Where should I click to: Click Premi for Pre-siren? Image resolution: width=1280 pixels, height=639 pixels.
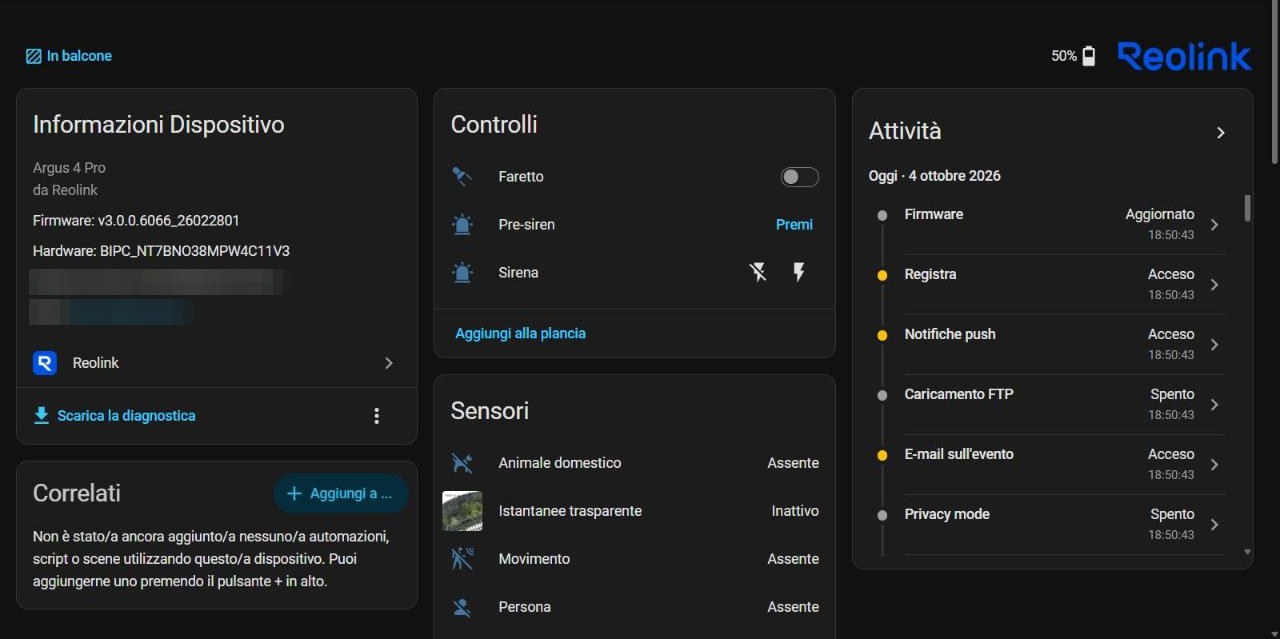(794, 225)
